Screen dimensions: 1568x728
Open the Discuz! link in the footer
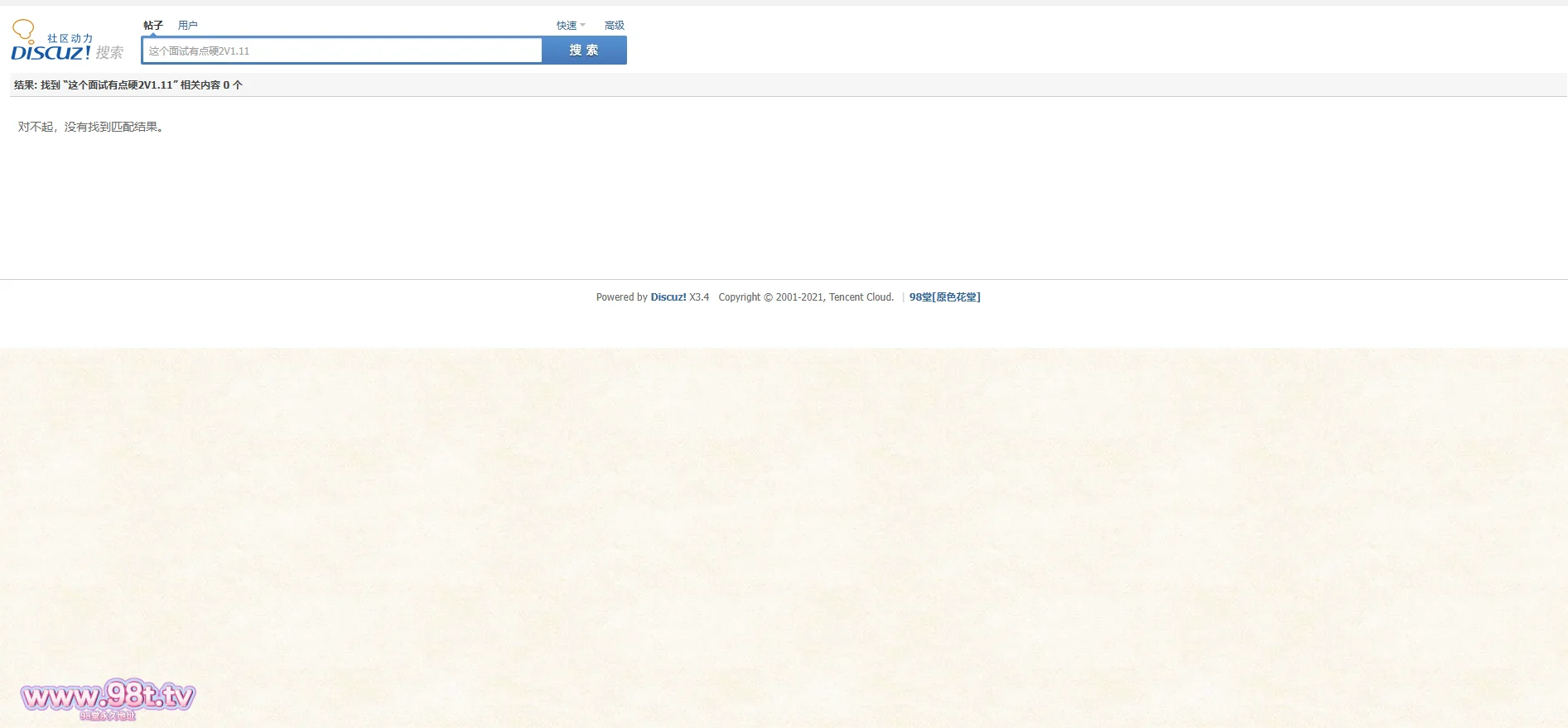pos(668,297)
